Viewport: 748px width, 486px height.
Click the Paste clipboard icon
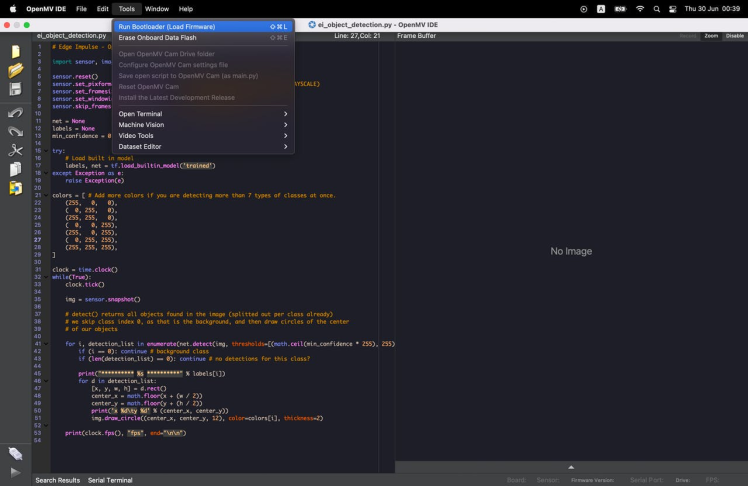[x=15, y=188]
